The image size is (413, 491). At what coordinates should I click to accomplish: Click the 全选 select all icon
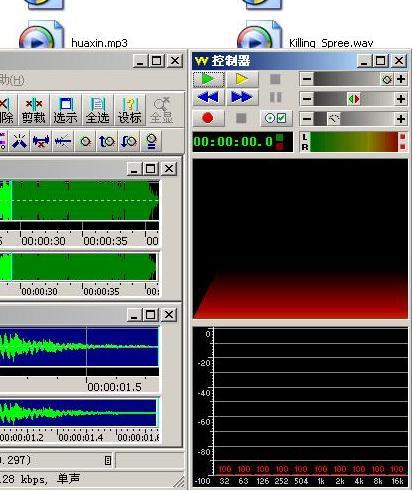click(97, 110)
